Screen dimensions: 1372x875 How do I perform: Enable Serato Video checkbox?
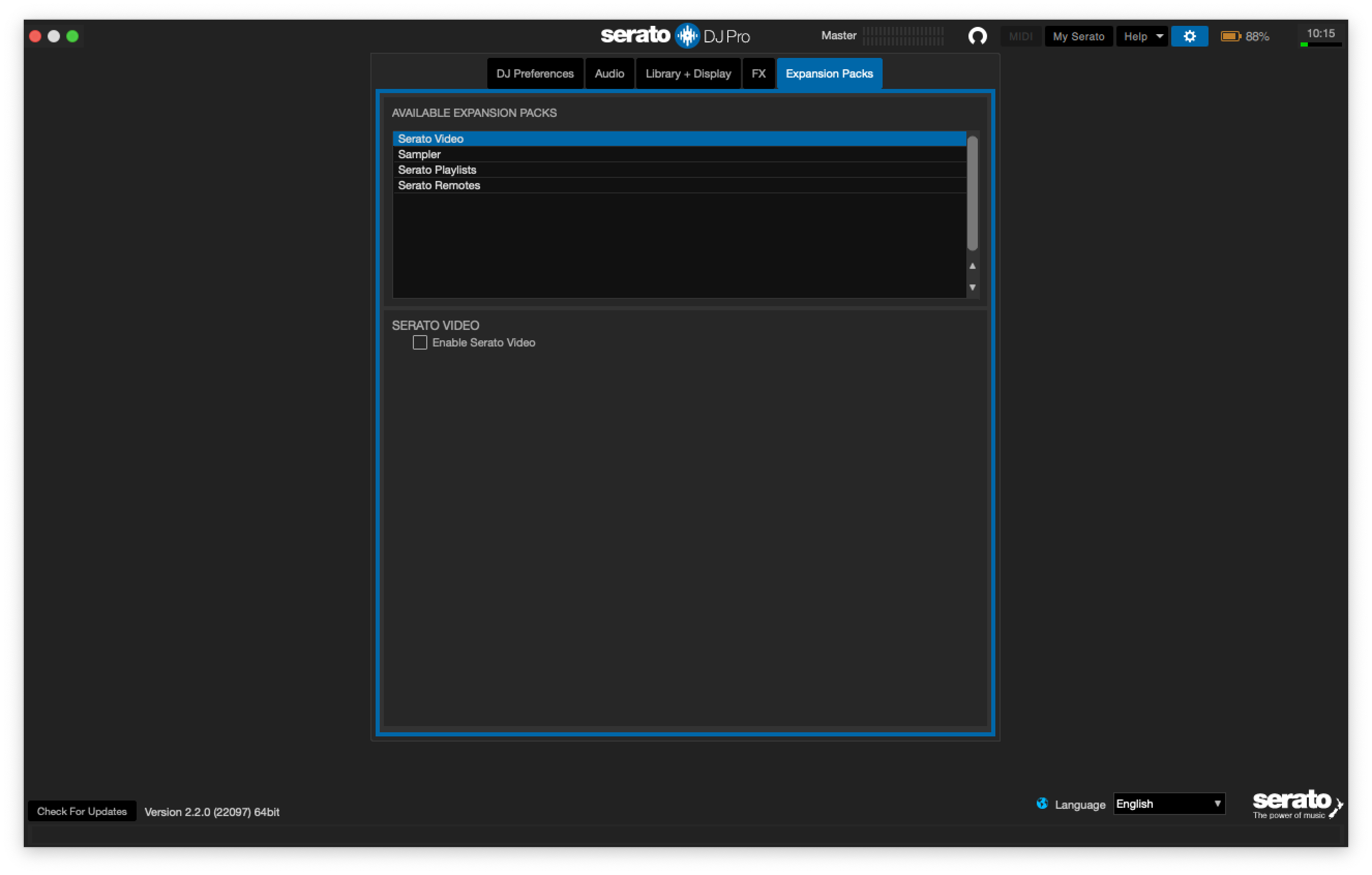(420, 342)
